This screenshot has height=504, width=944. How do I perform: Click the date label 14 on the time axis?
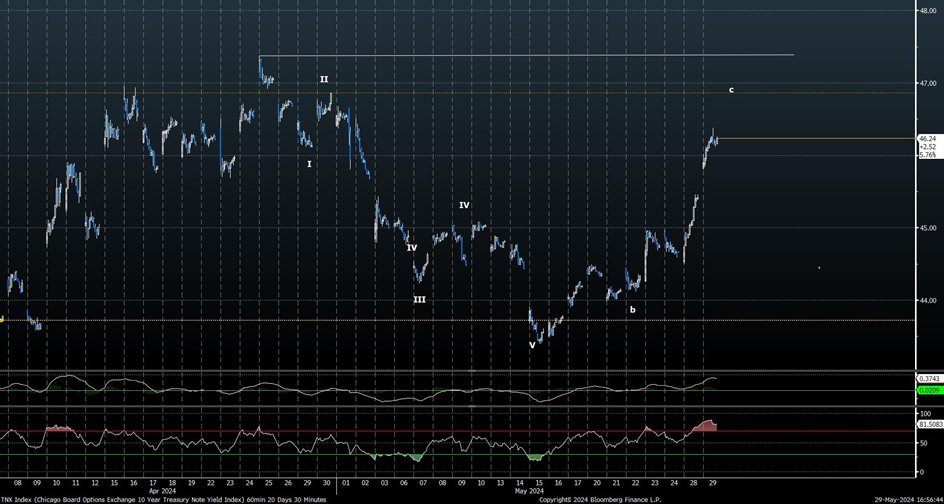pos(520,483)
